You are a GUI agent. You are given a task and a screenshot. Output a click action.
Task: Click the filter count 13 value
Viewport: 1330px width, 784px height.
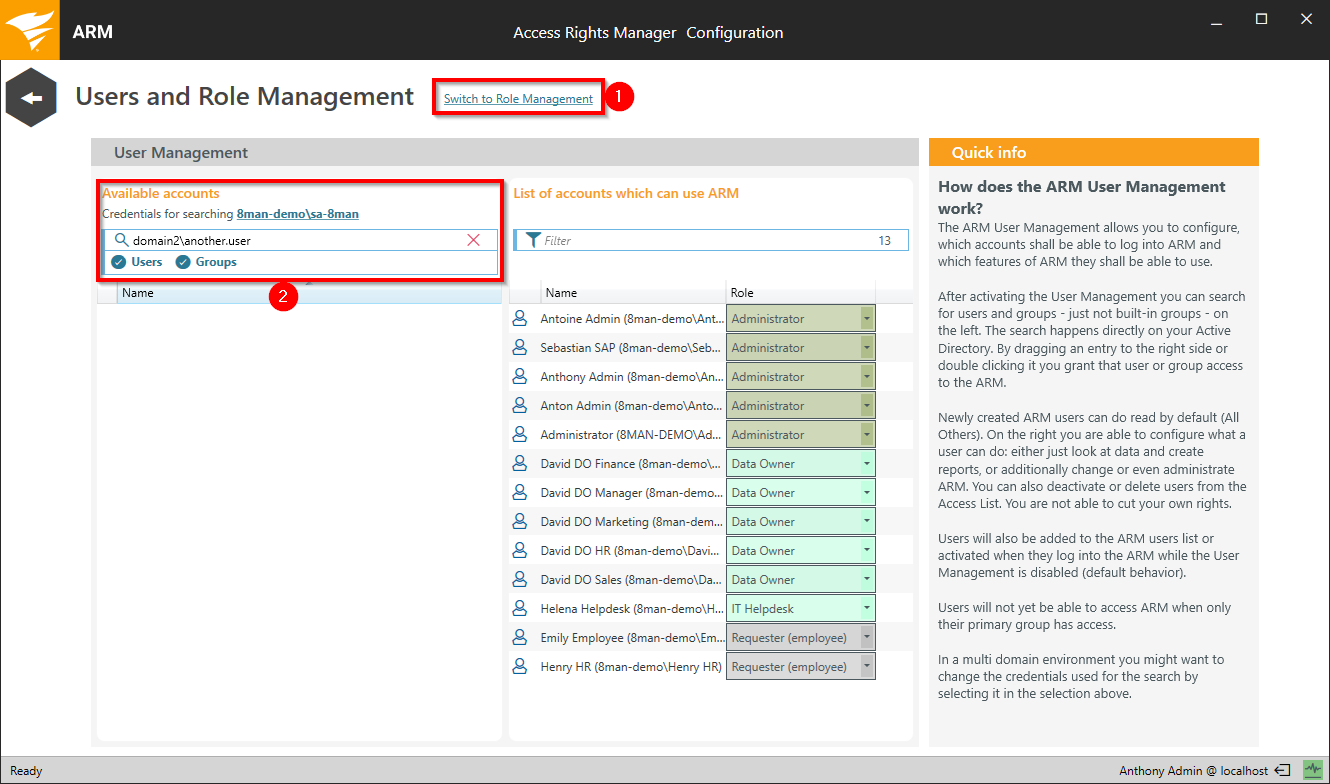(x=884, y=240)
